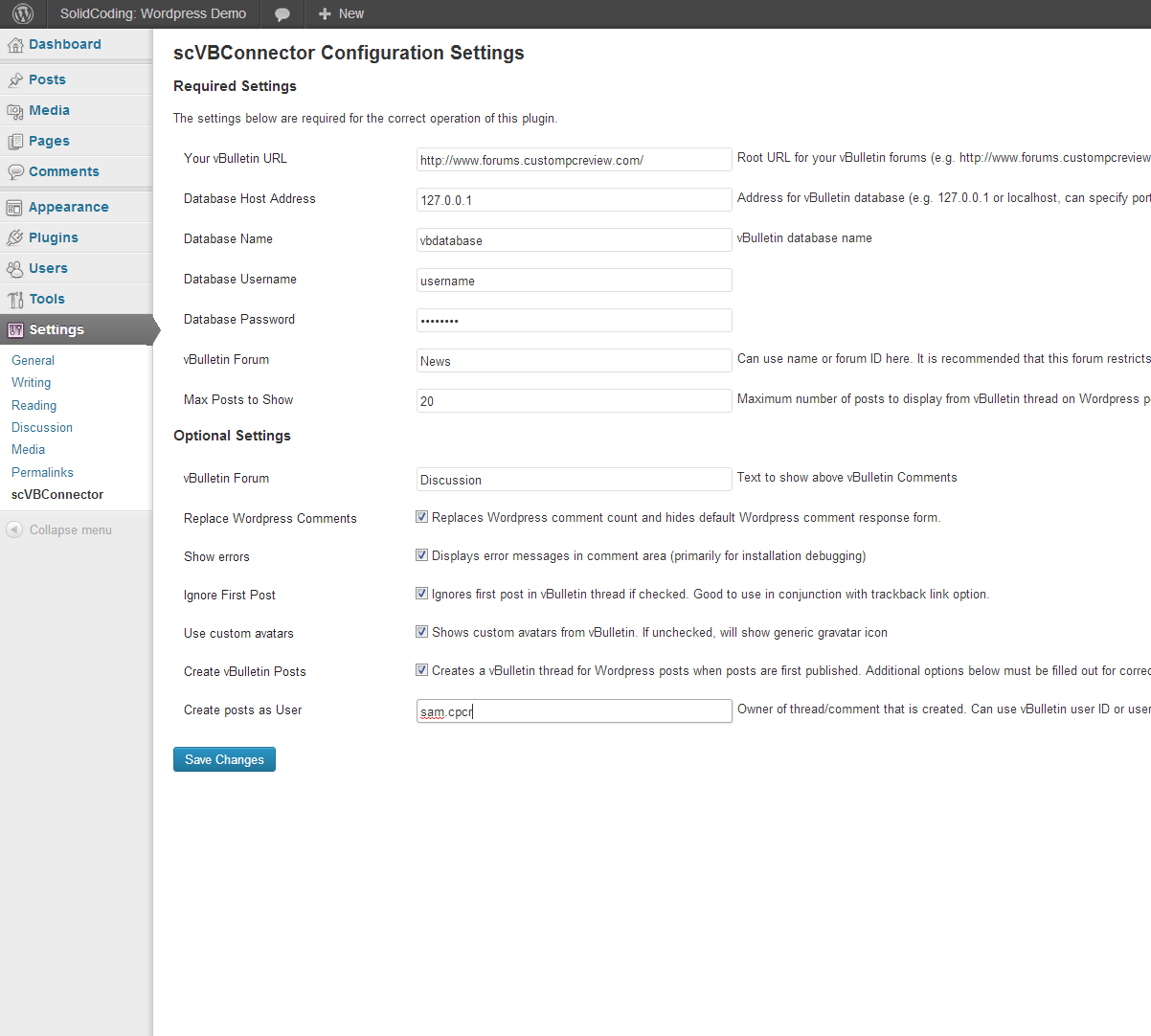Open Reading settings submenu link
Viewport: 1151px width, 1036px height.
point(34,406)
